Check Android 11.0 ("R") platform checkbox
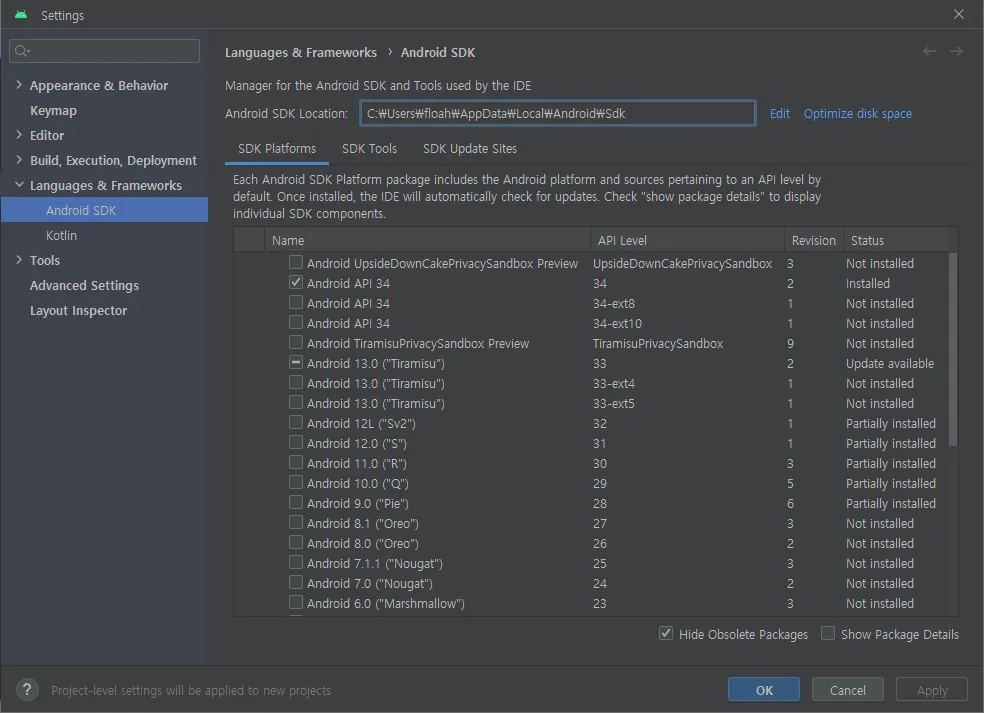The width and height of the screenshot is (984, 713). 296,463
